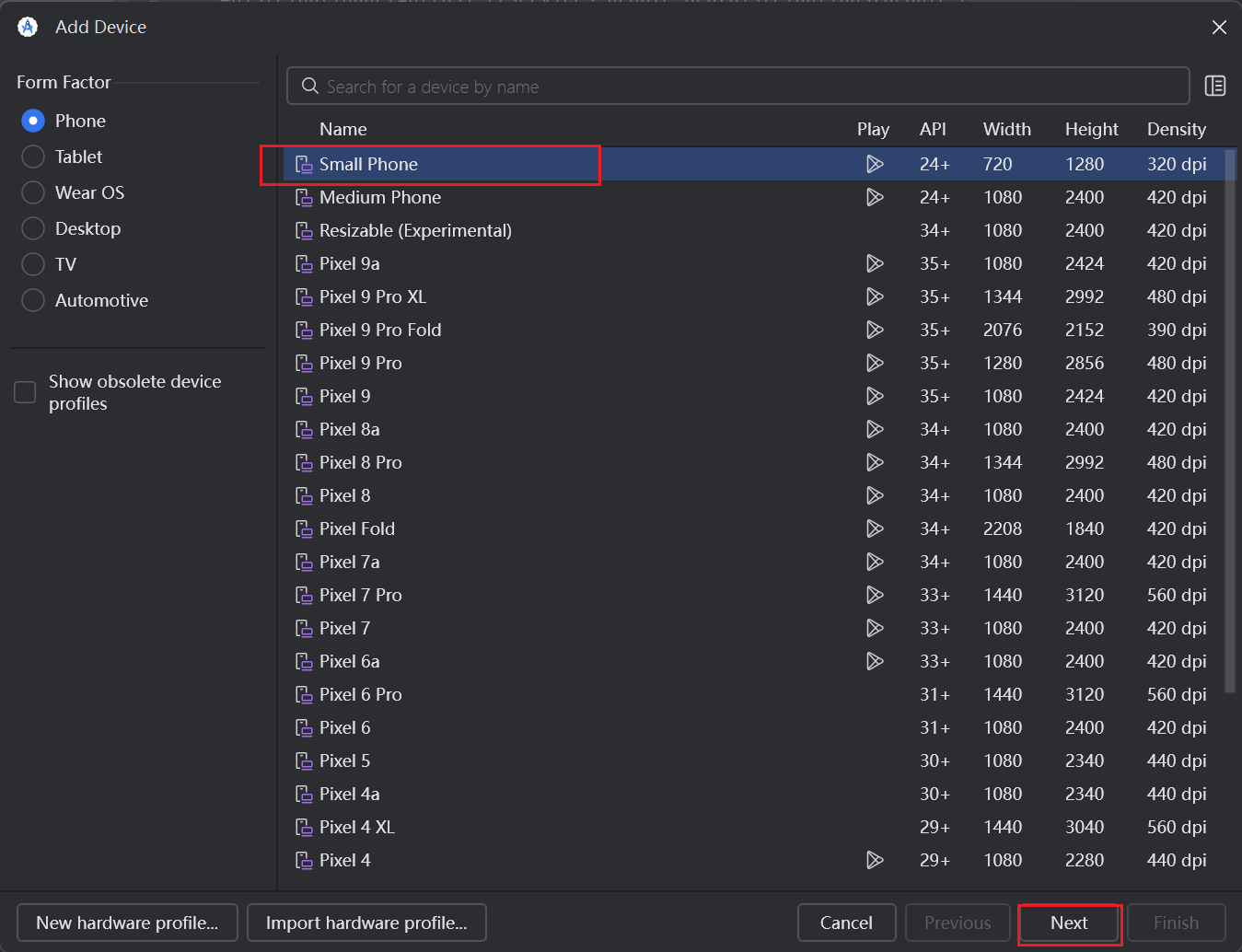Click the device icon beside Pixel Fold

pyautogui.click(x=304, y=528)
